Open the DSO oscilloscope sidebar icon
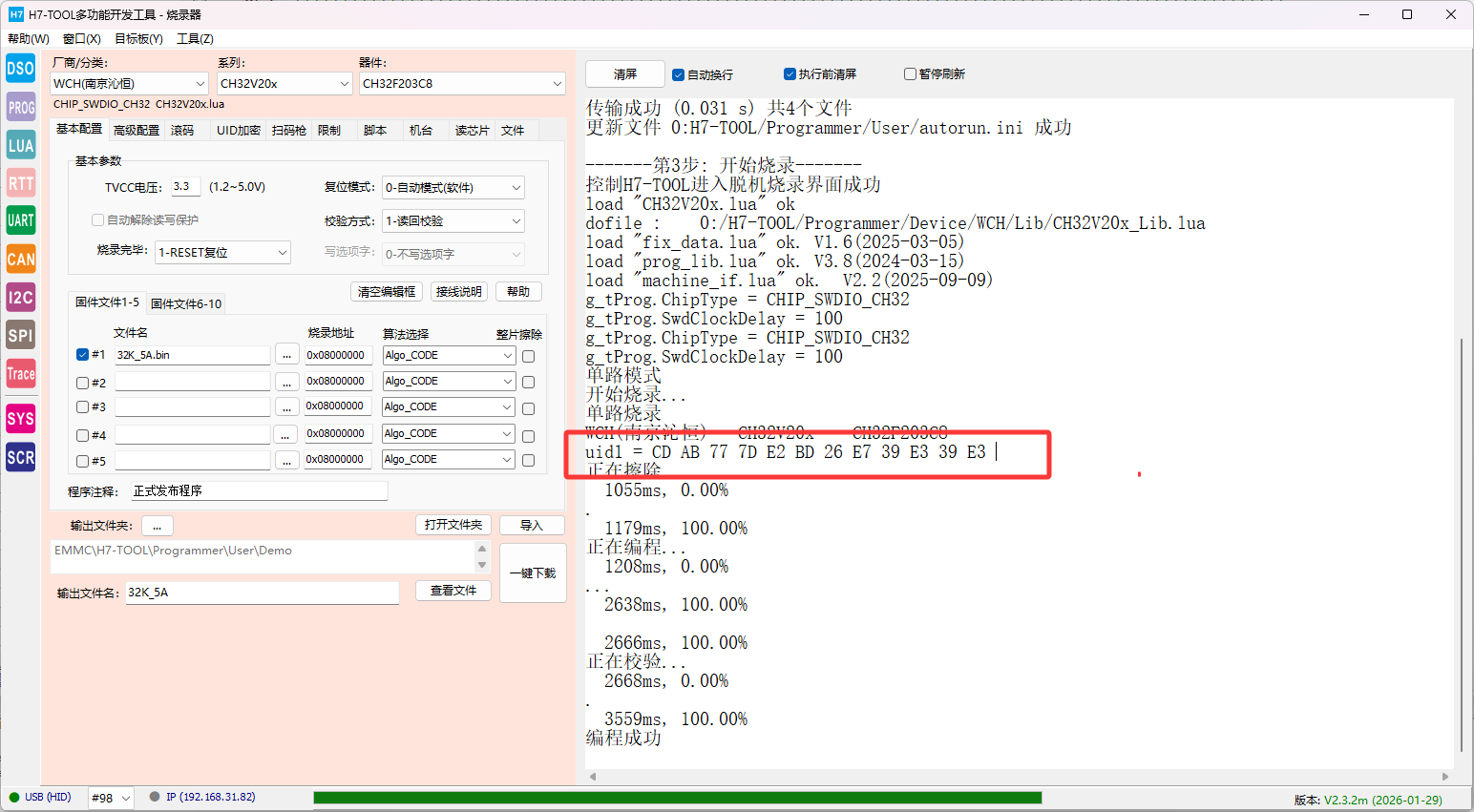Image resolution: width=1474 pixels, height=812 pixels. click(x=20, y=69)
